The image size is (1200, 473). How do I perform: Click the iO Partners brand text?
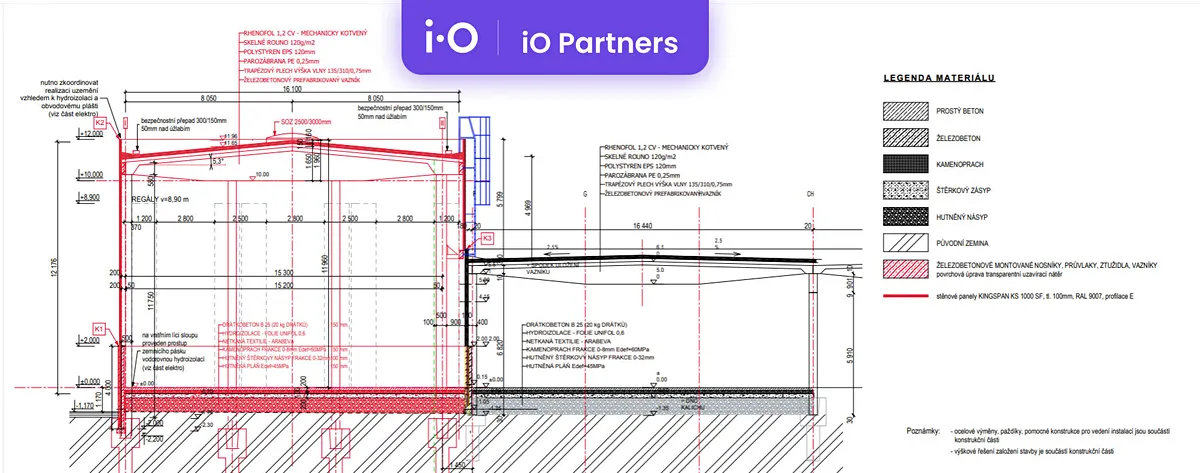coord(600,42)
